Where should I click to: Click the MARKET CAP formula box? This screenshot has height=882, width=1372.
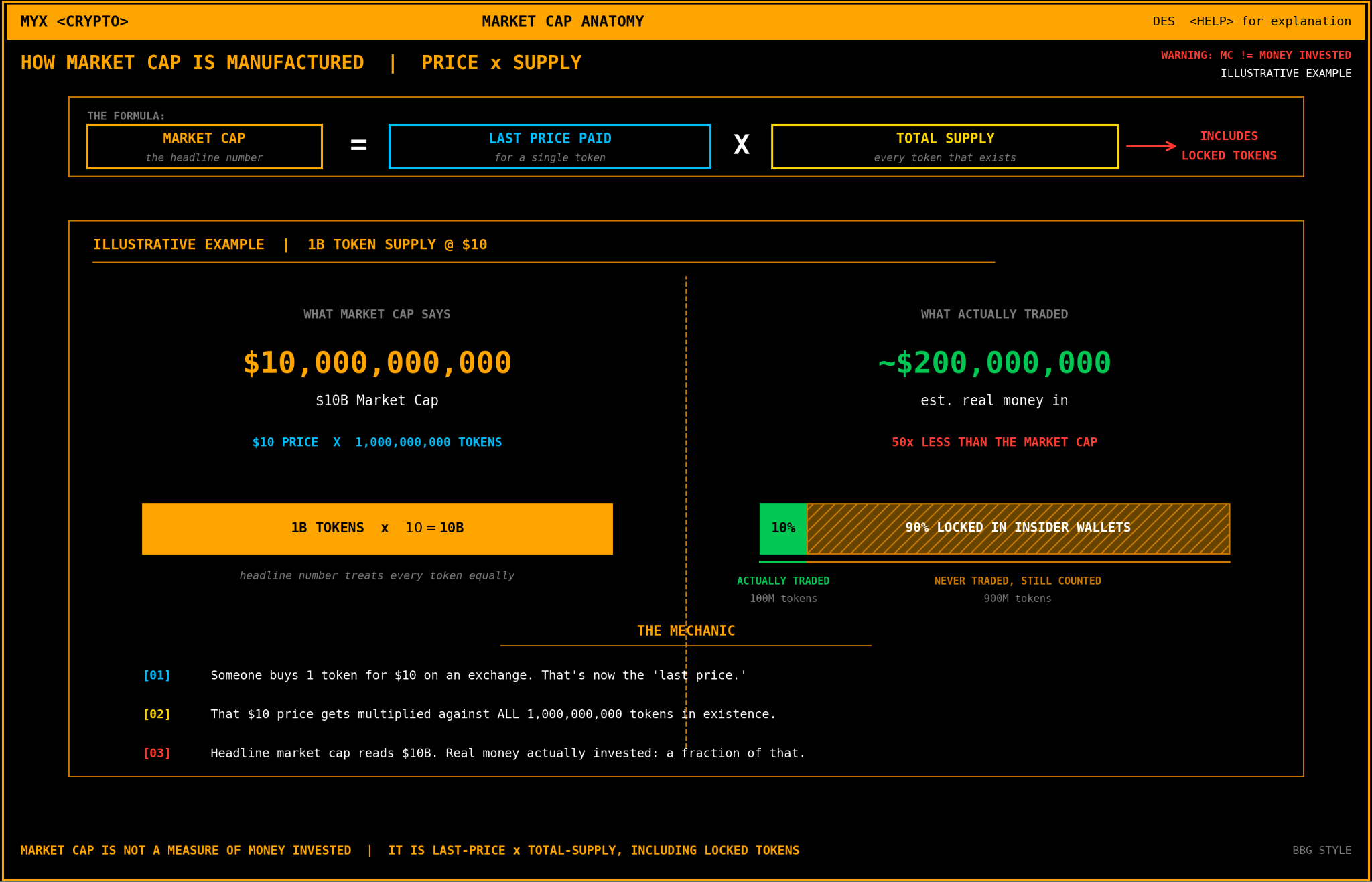tap(204, 147)
